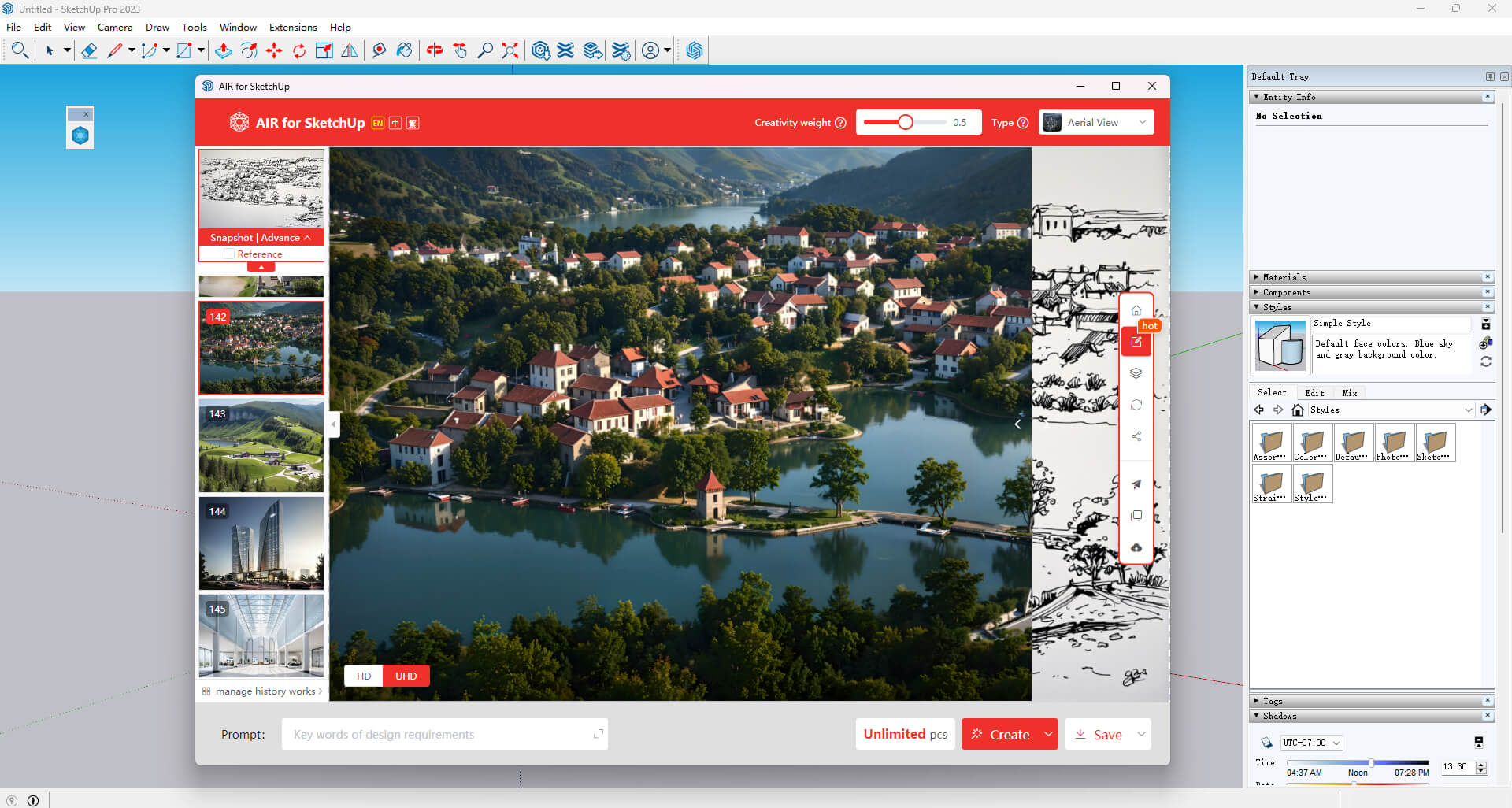Viewport: 1512px width, 808px height.
Task: Click the Create button
Action: click(1000, 735)
